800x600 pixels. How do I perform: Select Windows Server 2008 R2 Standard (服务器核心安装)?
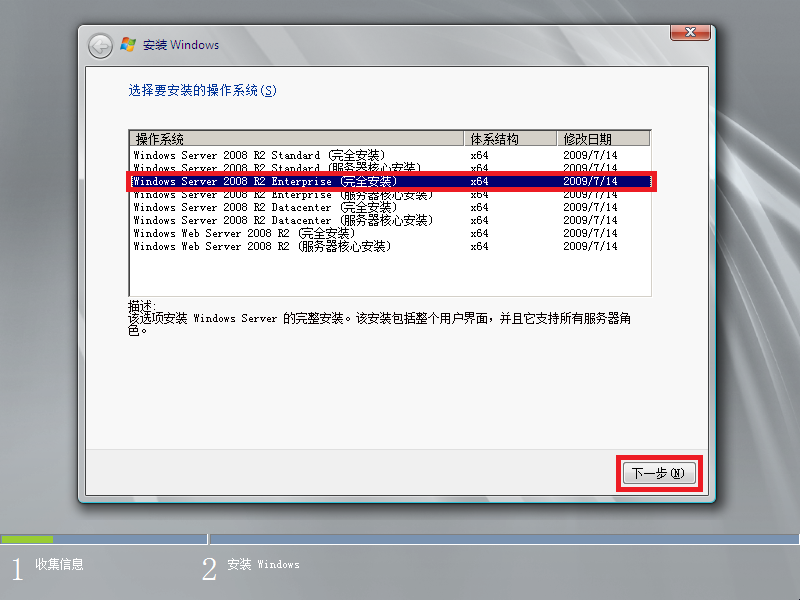[390, 167]
